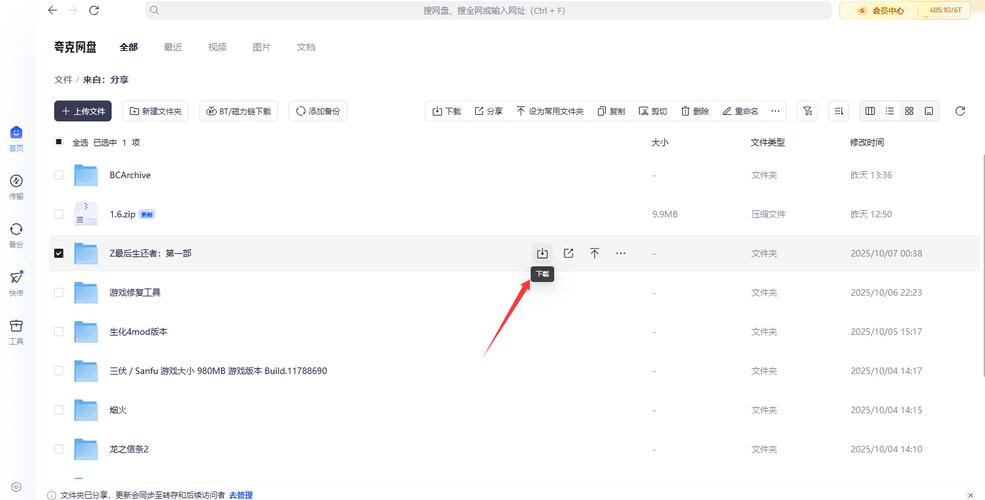Click the 修改时间 column header
985x500 pixels.
tap(867, 143)
